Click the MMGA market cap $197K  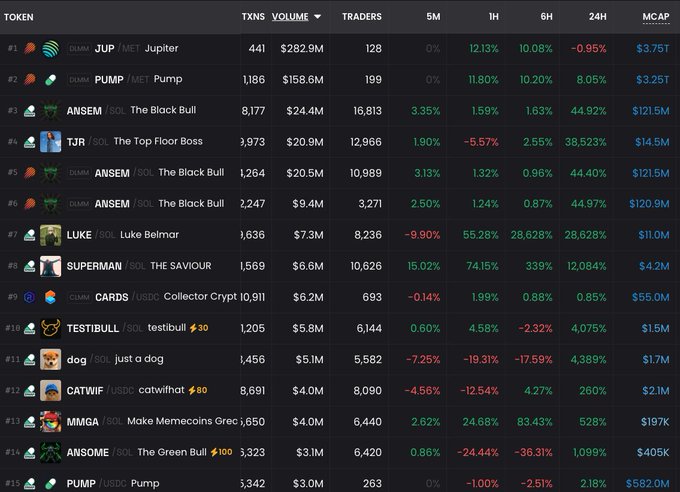point(655,422)
